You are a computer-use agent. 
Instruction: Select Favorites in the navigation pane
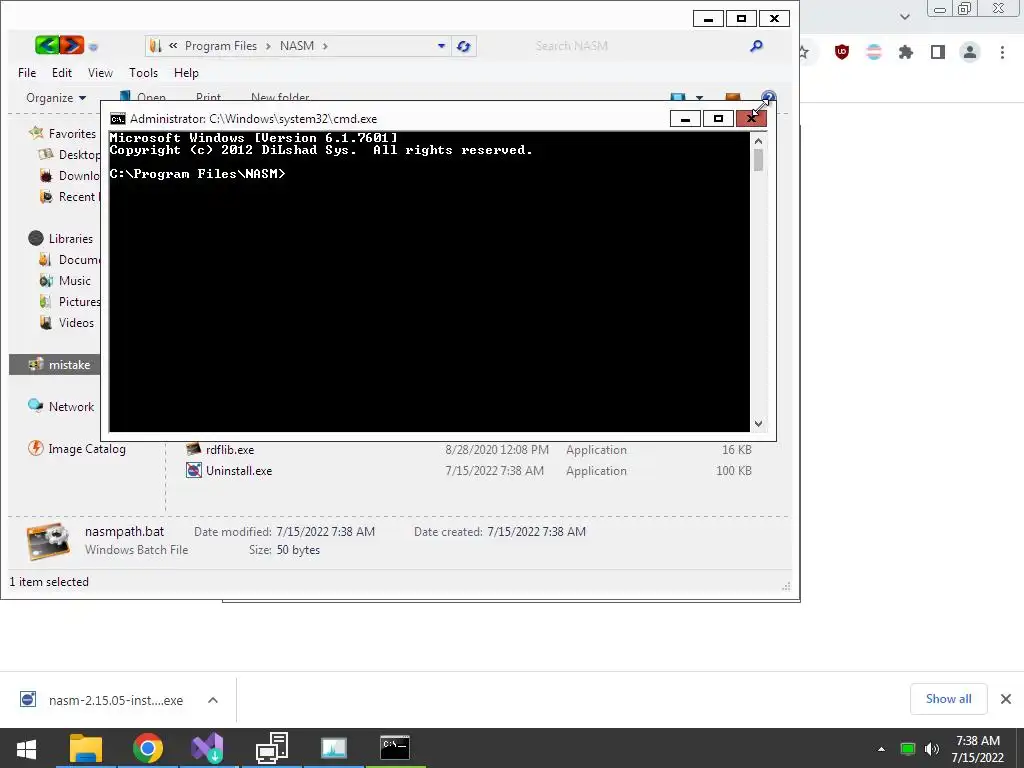pos(72,133)
